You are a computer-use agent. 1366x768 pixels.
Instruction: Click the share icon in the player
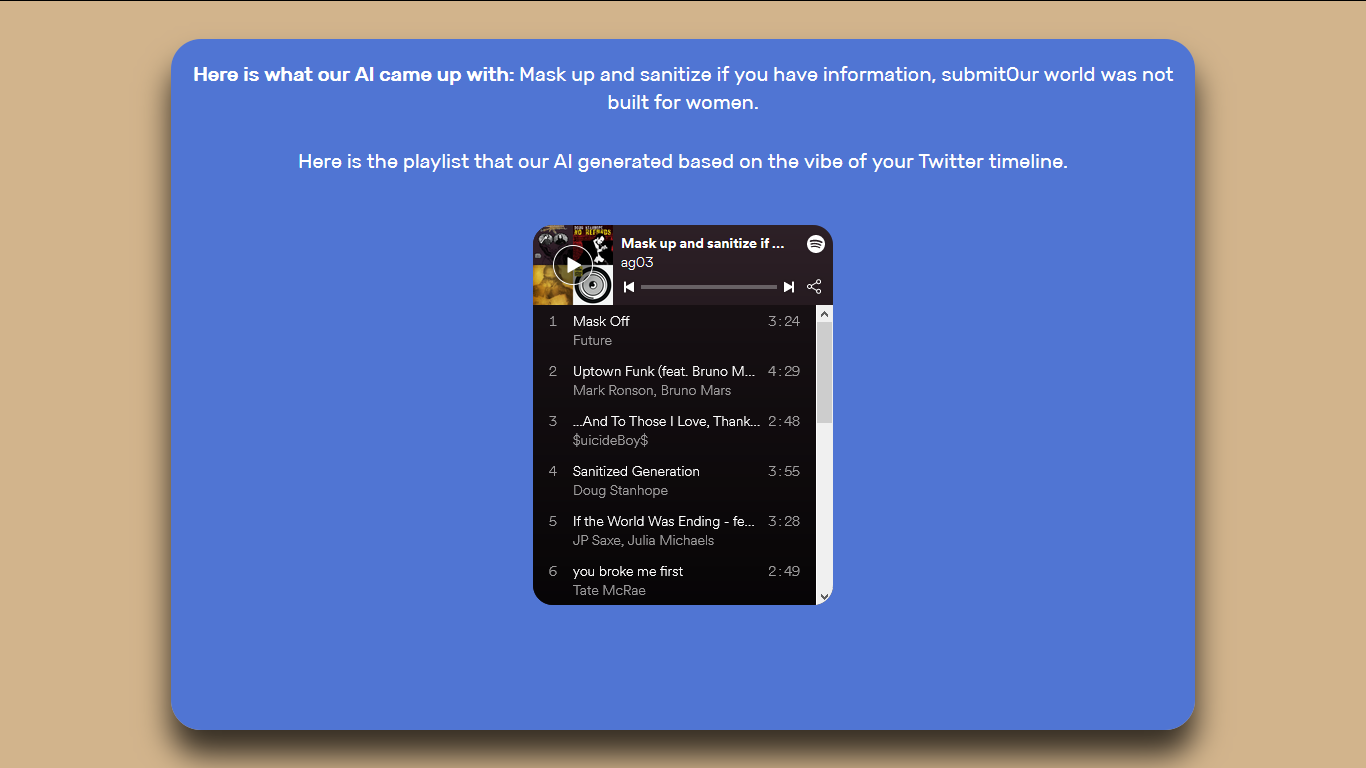814,287
